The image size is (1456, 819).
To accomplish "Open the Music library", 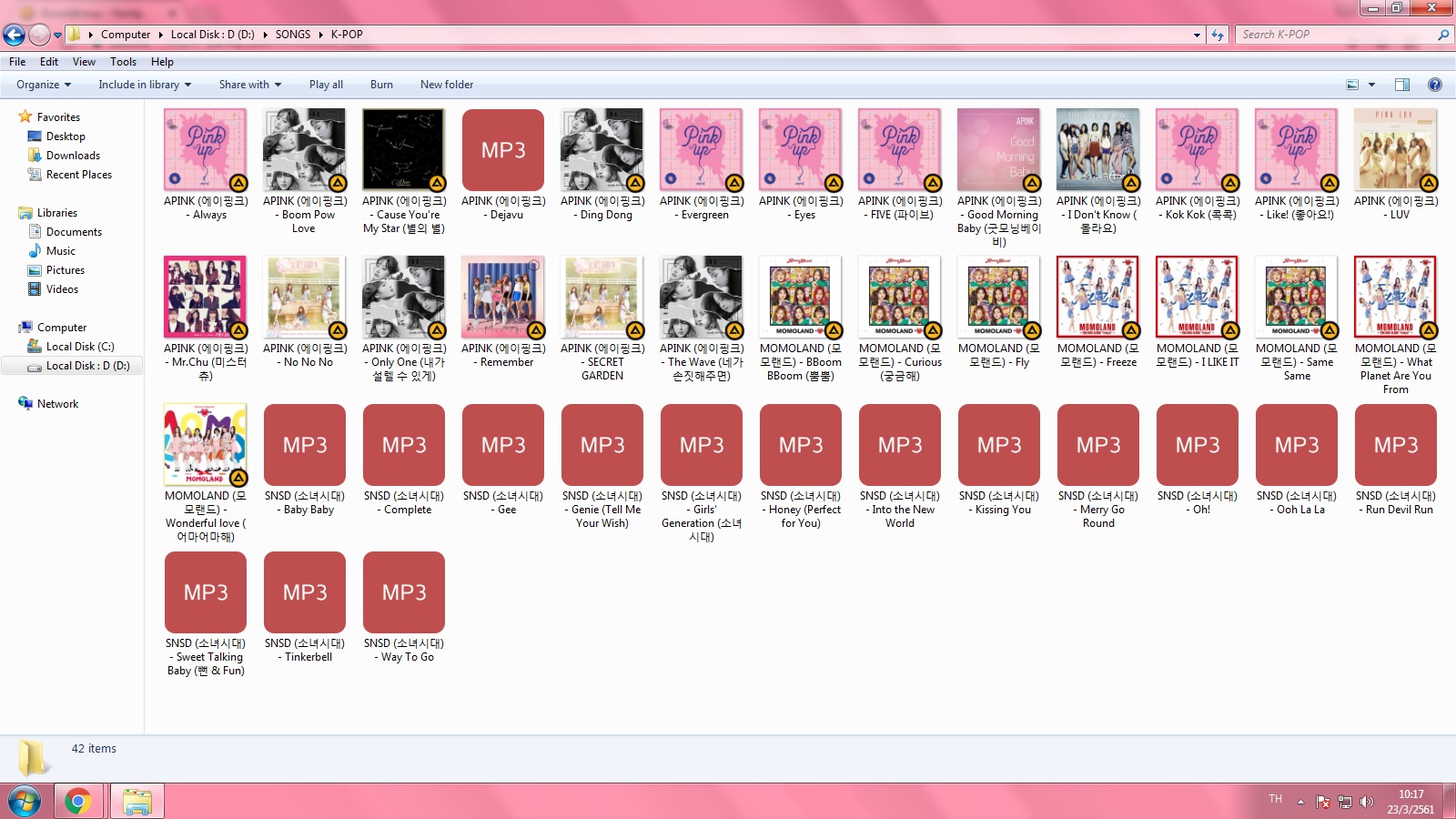I will click(x=61, y=251).
